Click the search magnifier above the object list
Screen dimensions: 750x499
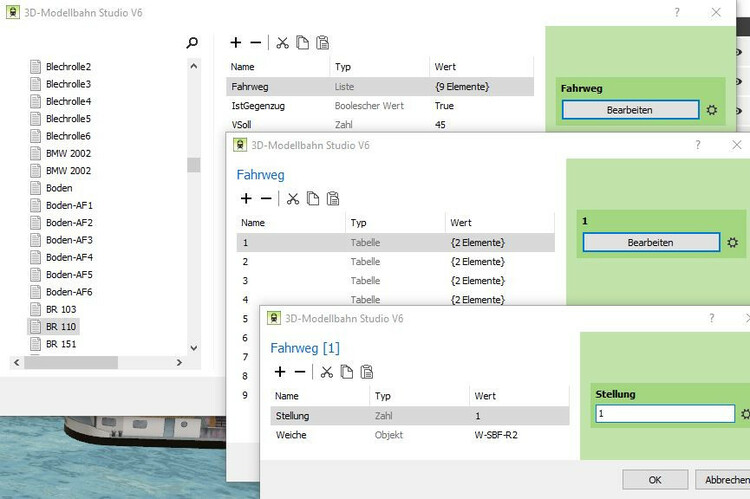[192, 43]
